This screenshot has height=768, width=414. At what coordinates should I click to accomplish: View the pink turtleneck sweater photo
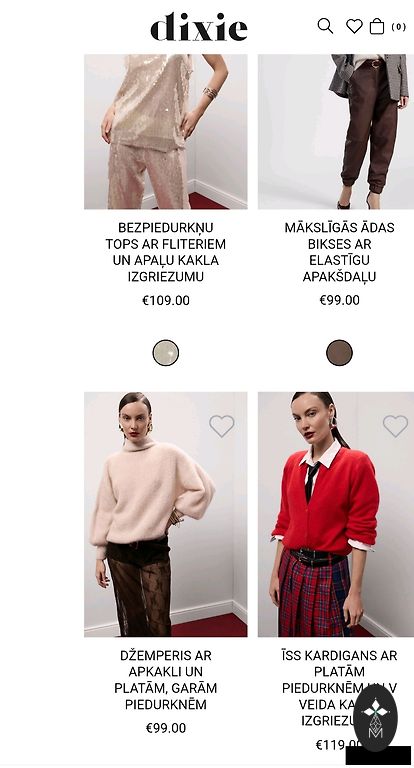(166, 514)
